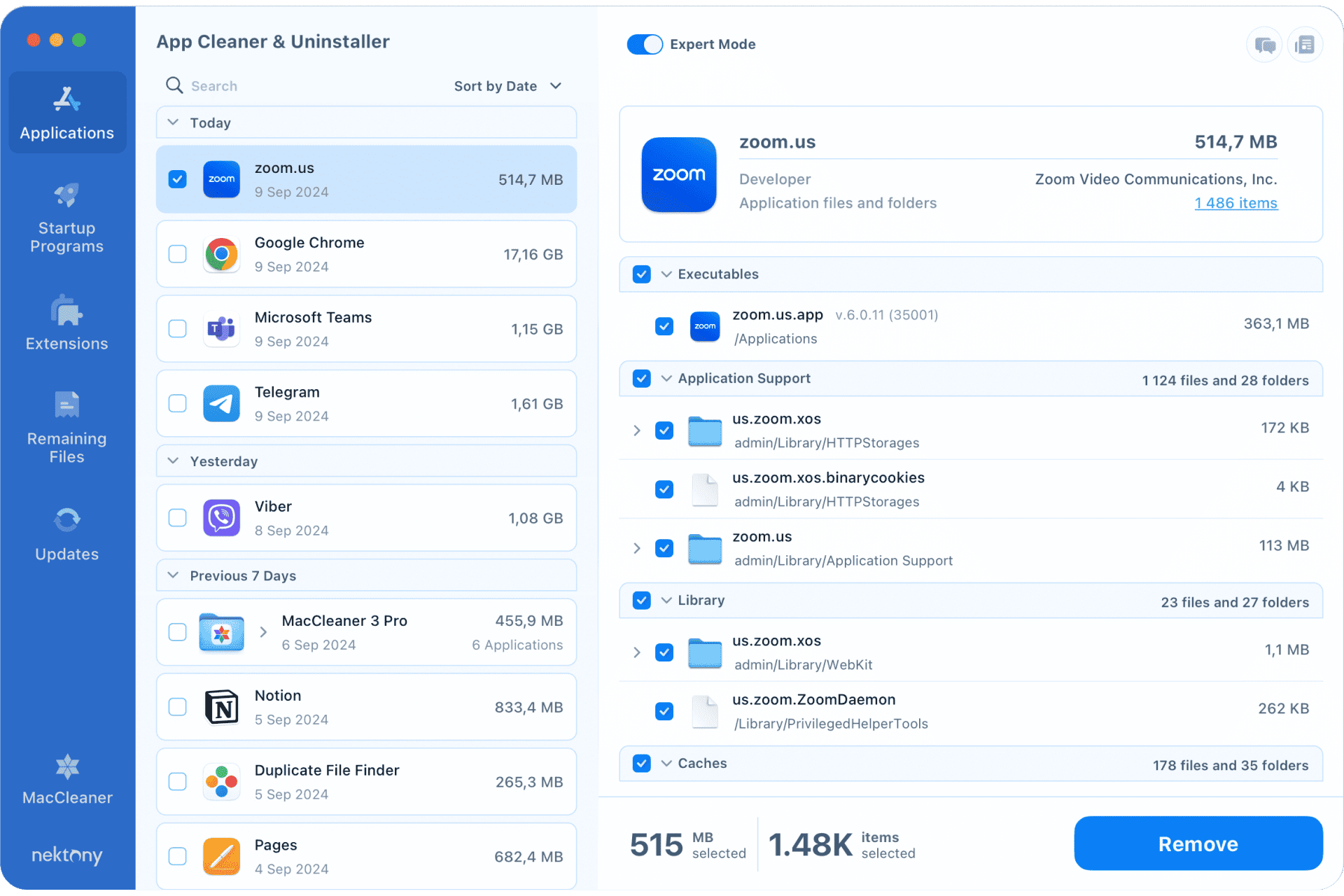Click the 363,1 MB executable size
The height and width of the screenshot is (896, 1344).
click(1276, 323)
